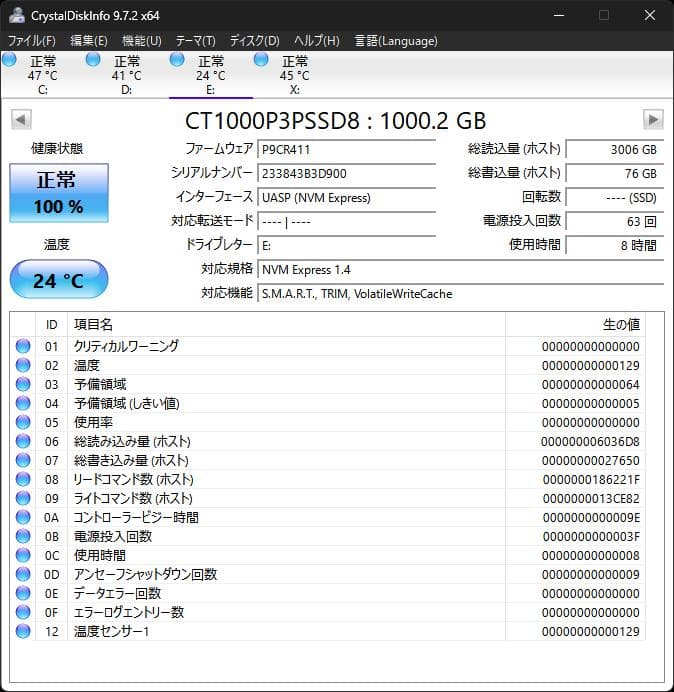Click the 回転数 value ---- (SSD)

click(x=614, y=197)
